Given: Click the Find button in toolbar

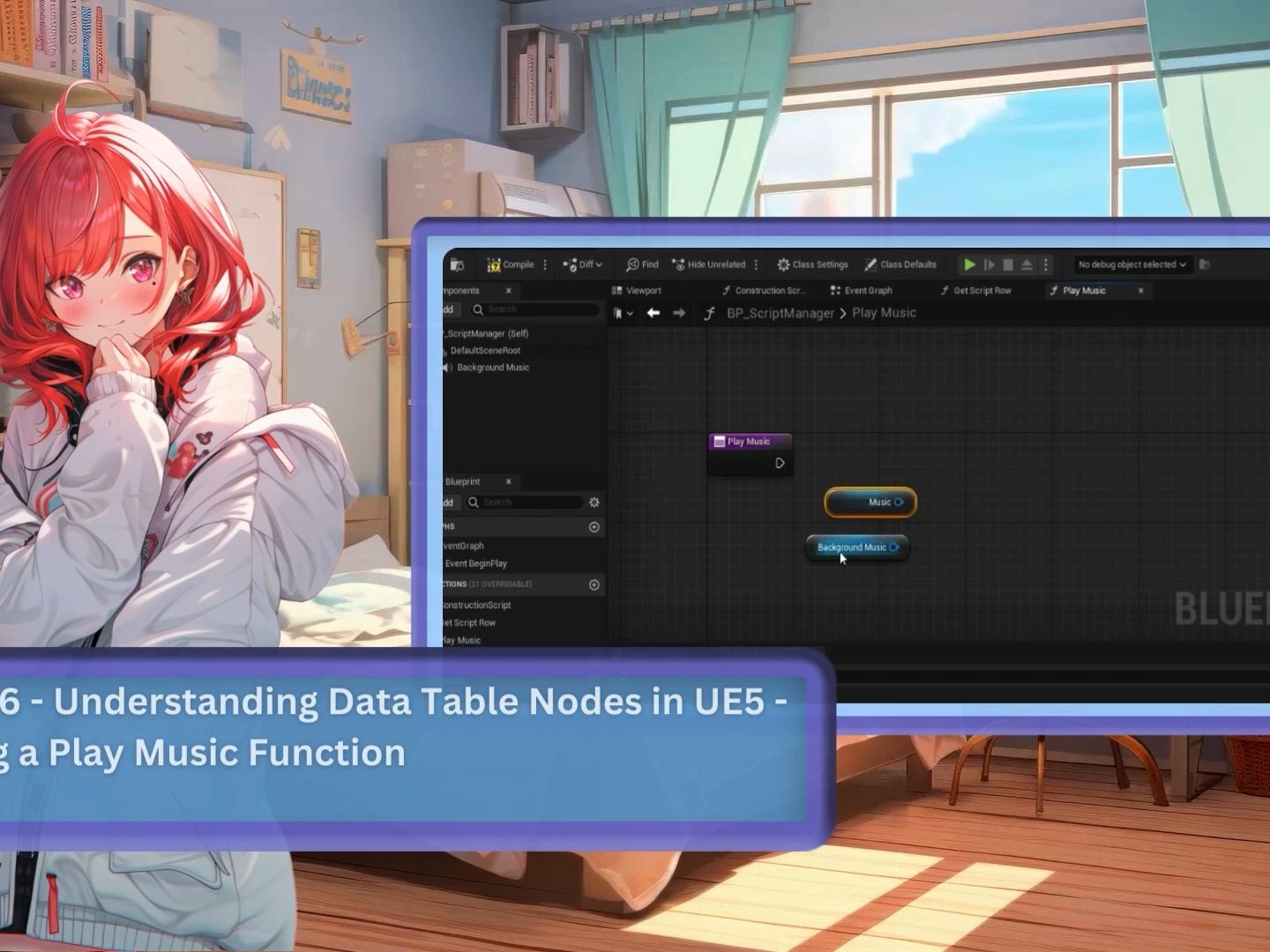Looking at the screenshot, I should point(642,264).
